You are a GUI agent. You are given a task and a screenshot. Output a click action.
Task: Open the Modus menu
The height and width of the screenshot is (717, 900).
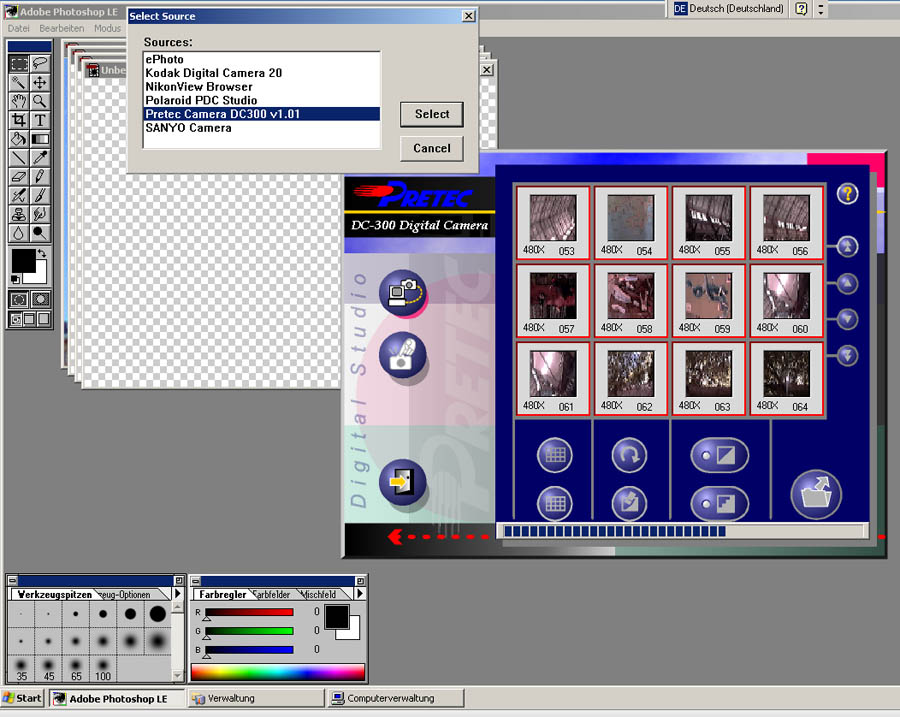(x=107, y=28)
